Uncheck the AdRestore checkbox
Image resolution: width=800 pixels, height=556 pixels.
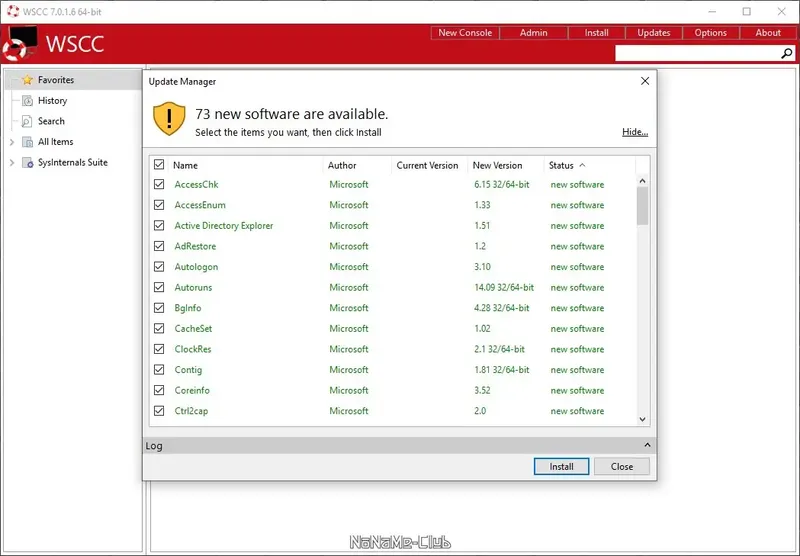point(159,246)
